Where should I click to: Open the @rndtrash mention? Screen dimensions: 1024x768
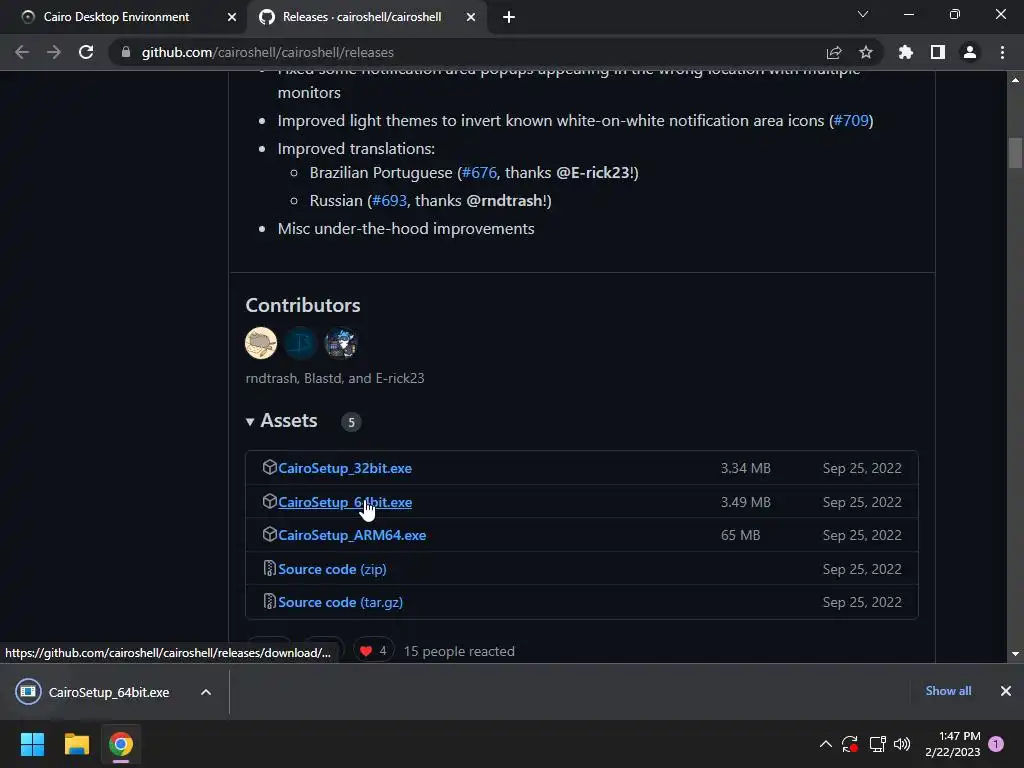pyautogui.click(x=505, y=201)
